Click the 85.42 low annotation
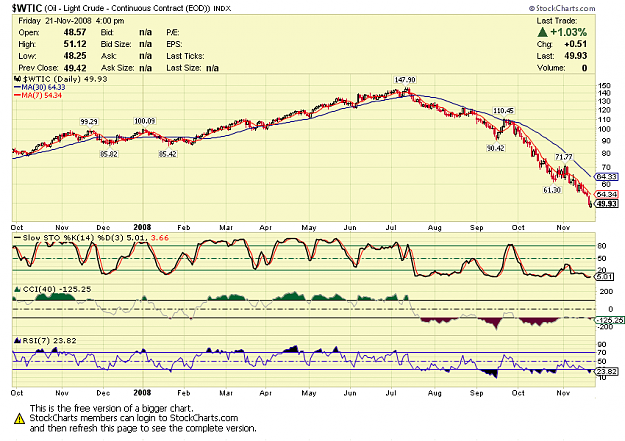 [x=167, y=154]
